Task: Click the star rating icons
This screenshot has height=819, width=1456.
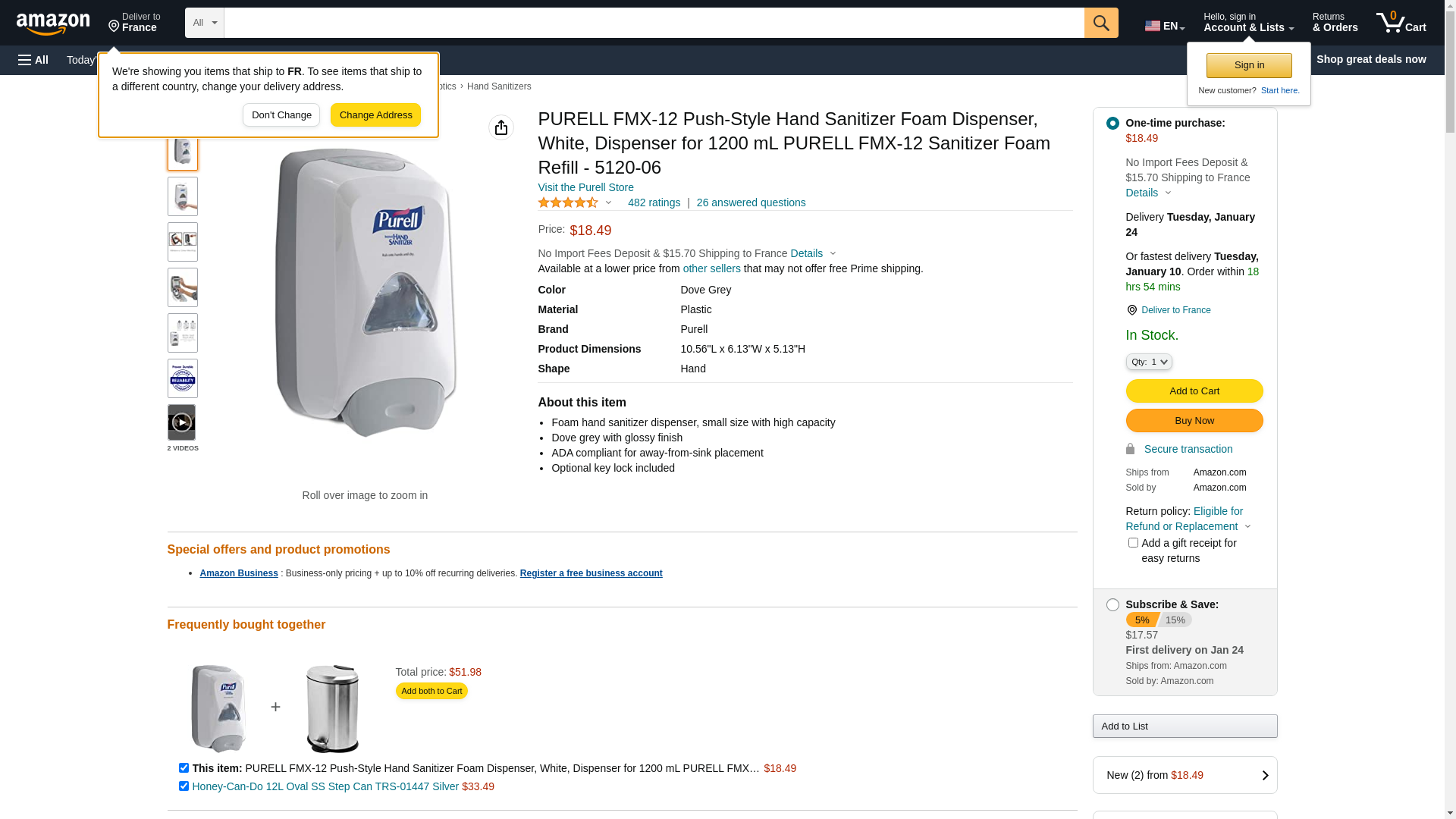Action: (x=568, y=202)
